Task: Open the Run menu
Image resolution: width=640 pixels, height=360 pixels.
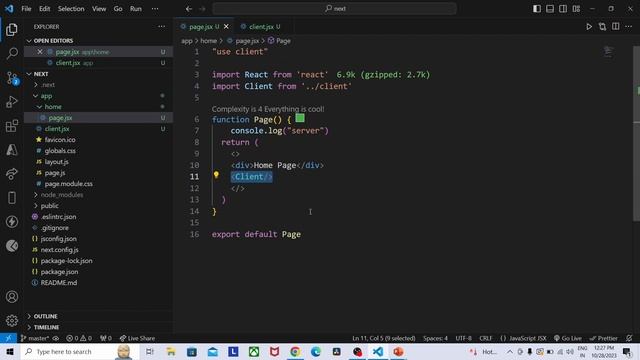Action: tap(136, 9)
